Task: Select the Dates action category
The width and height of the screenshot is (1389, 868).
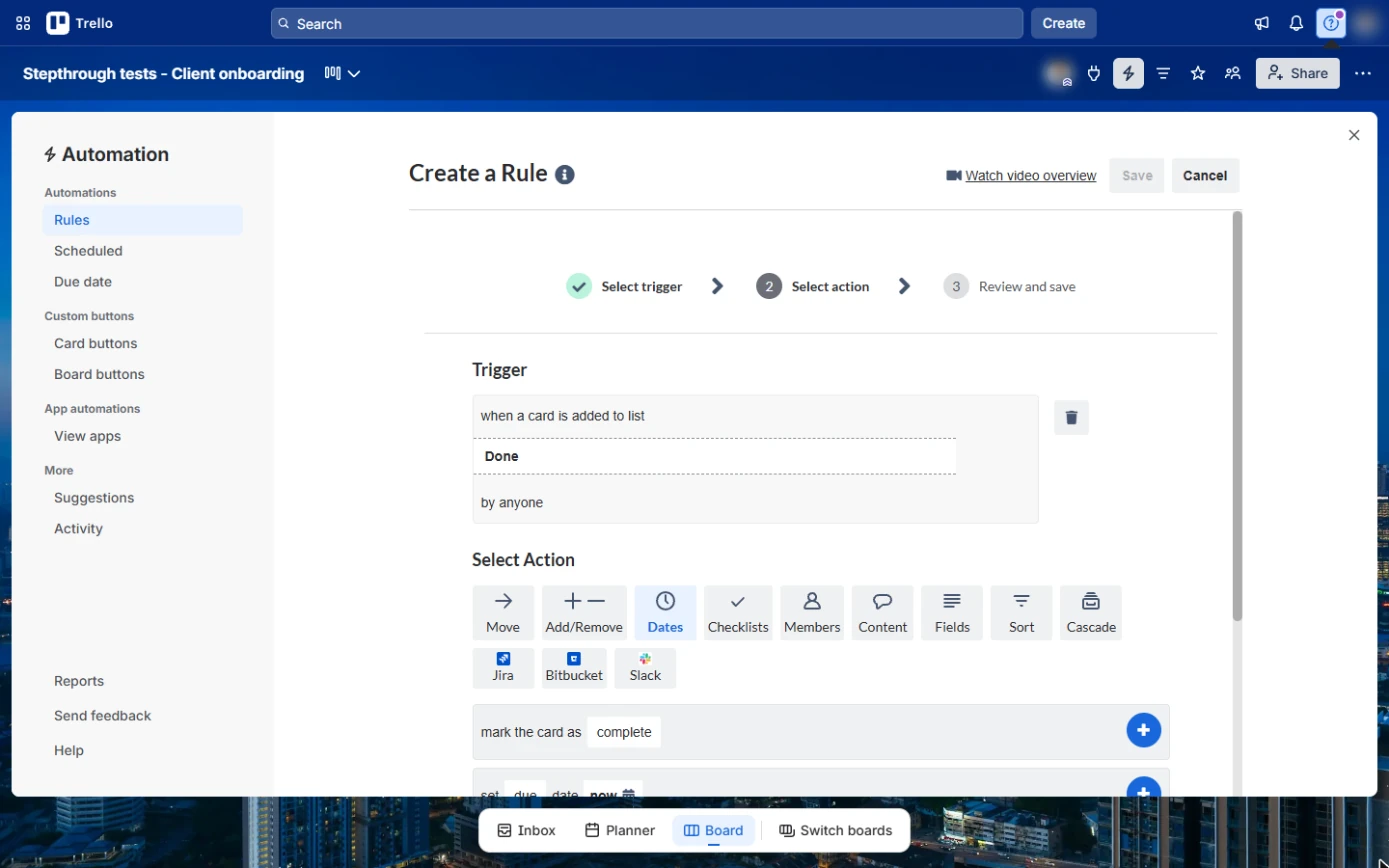Action: pos(665,613)
